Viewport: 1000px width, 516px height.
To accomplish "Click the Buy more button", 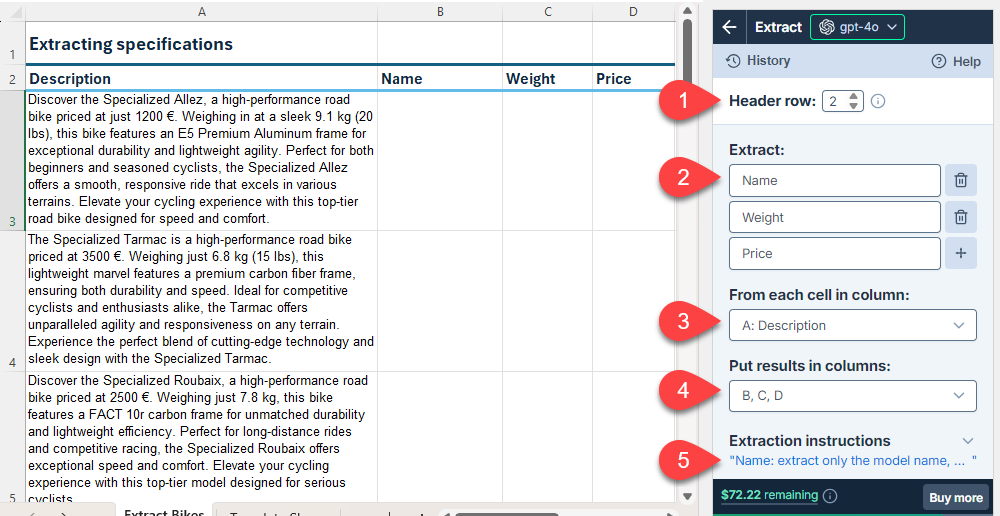I will pos(955,497).
